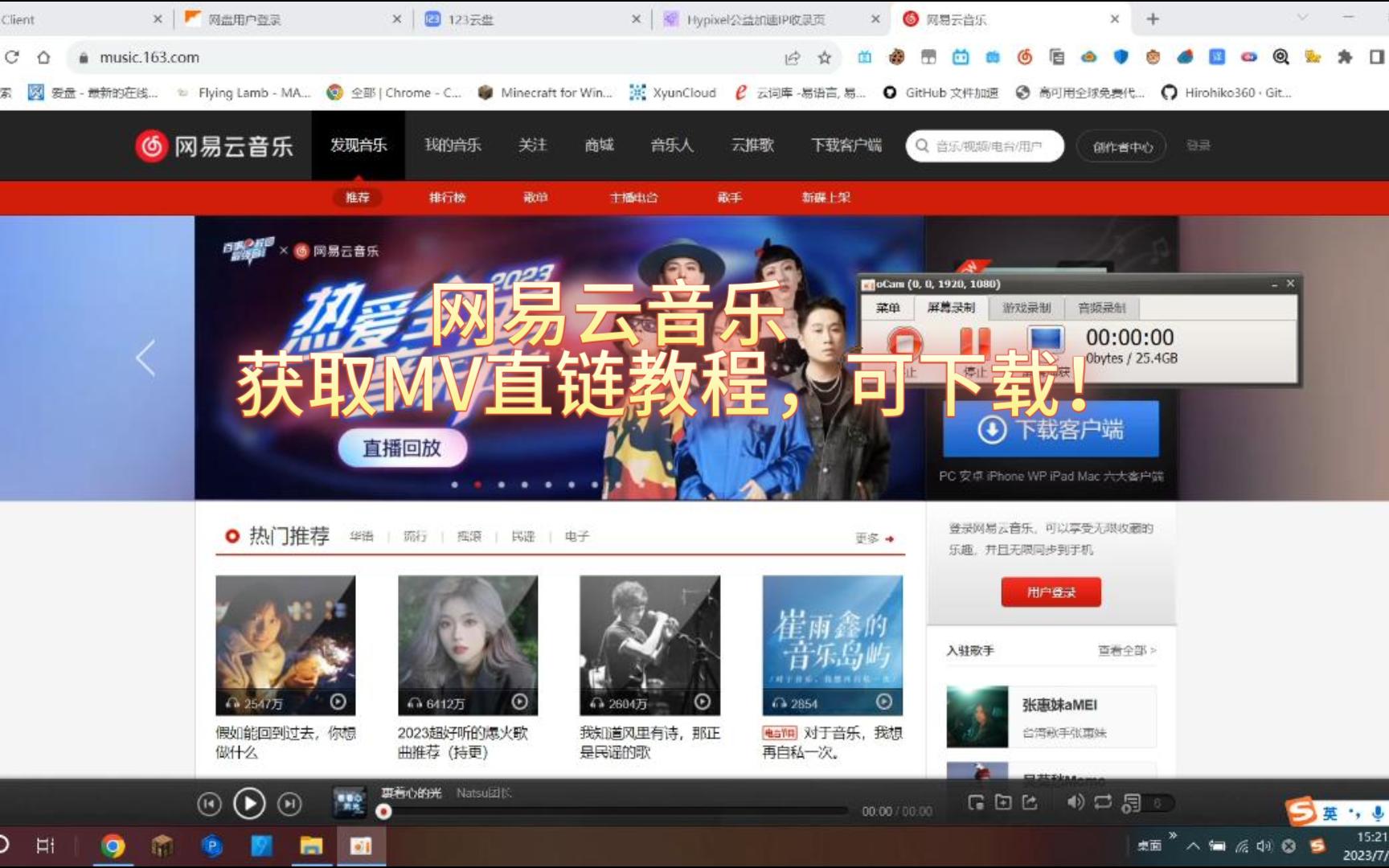Viewport: 1389px width, 868px height.
Task: Open a new browser tab
Action: 1153,19
